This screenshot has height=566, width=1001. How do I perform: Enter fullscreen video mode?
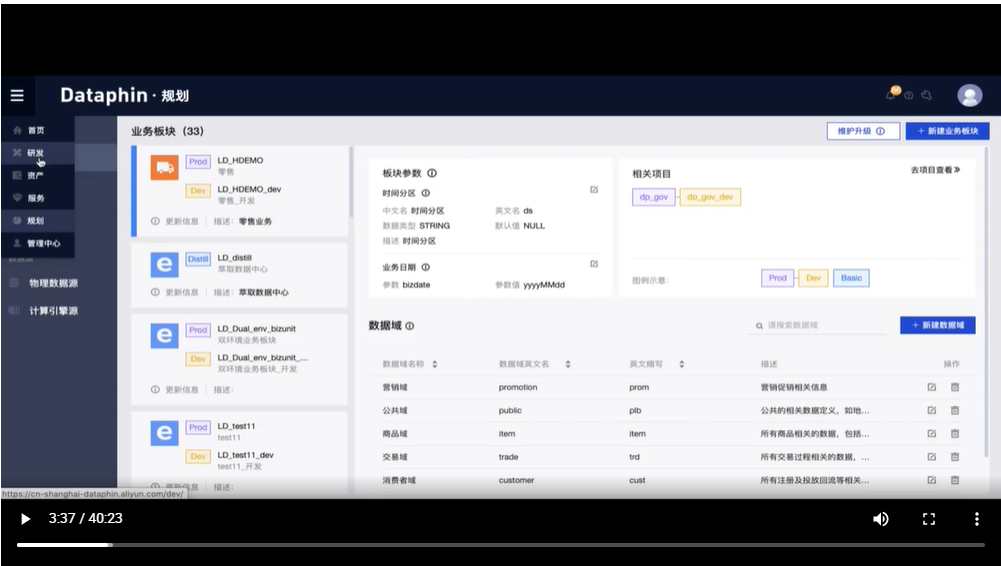(929, 519)
